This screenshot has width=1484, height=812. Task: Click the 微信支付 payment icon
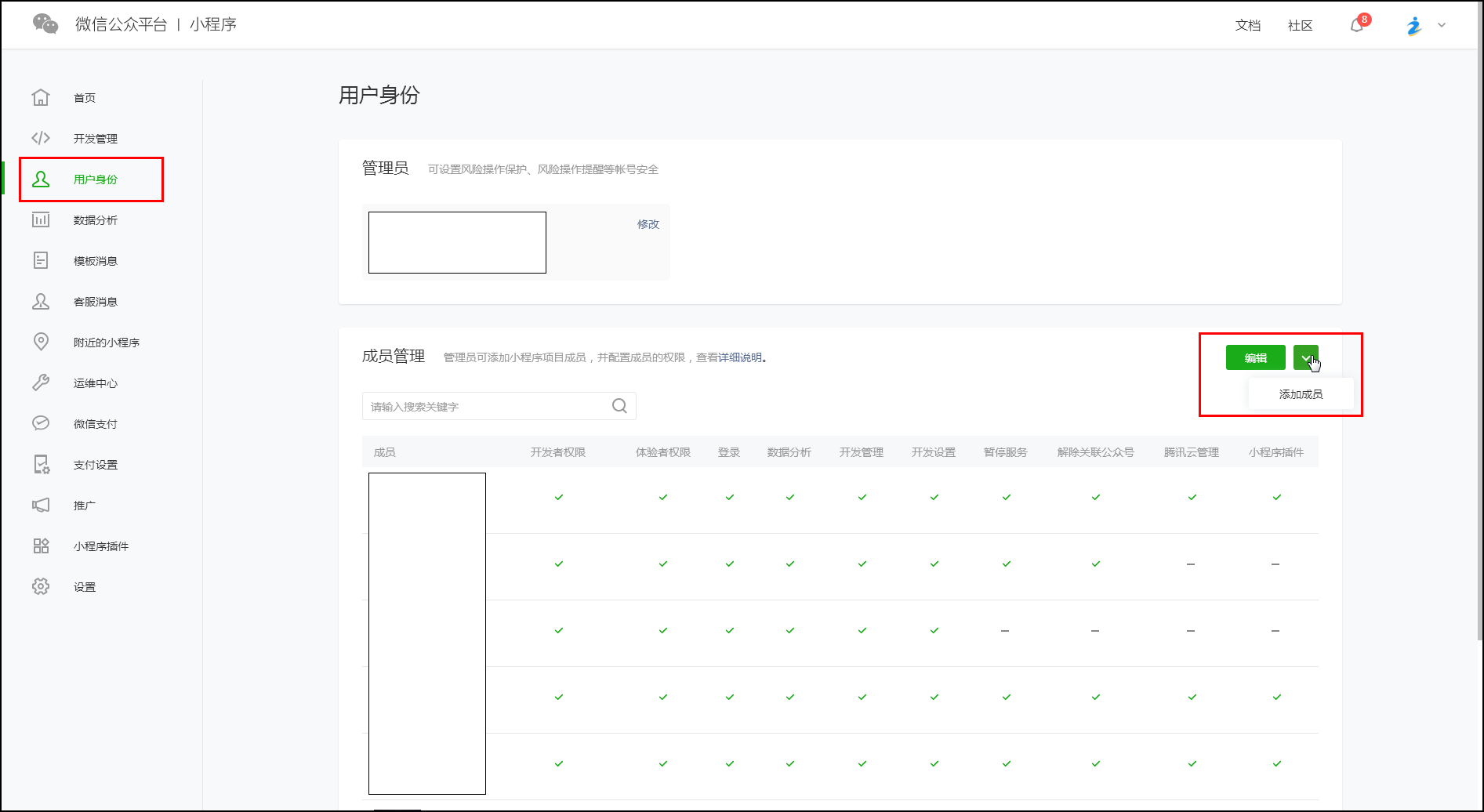[x=41, y=423]
